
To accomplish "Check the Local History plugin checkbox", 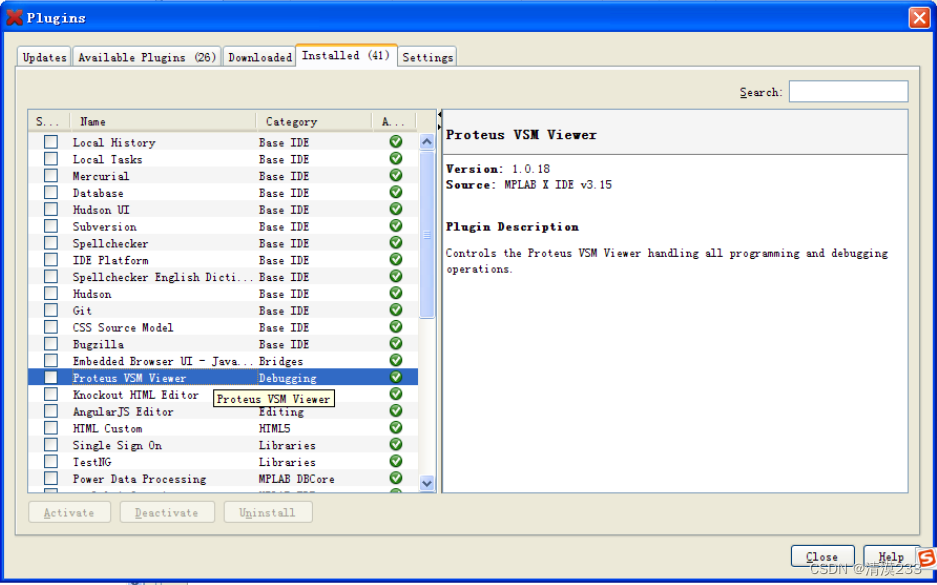I will pos(51,142).
